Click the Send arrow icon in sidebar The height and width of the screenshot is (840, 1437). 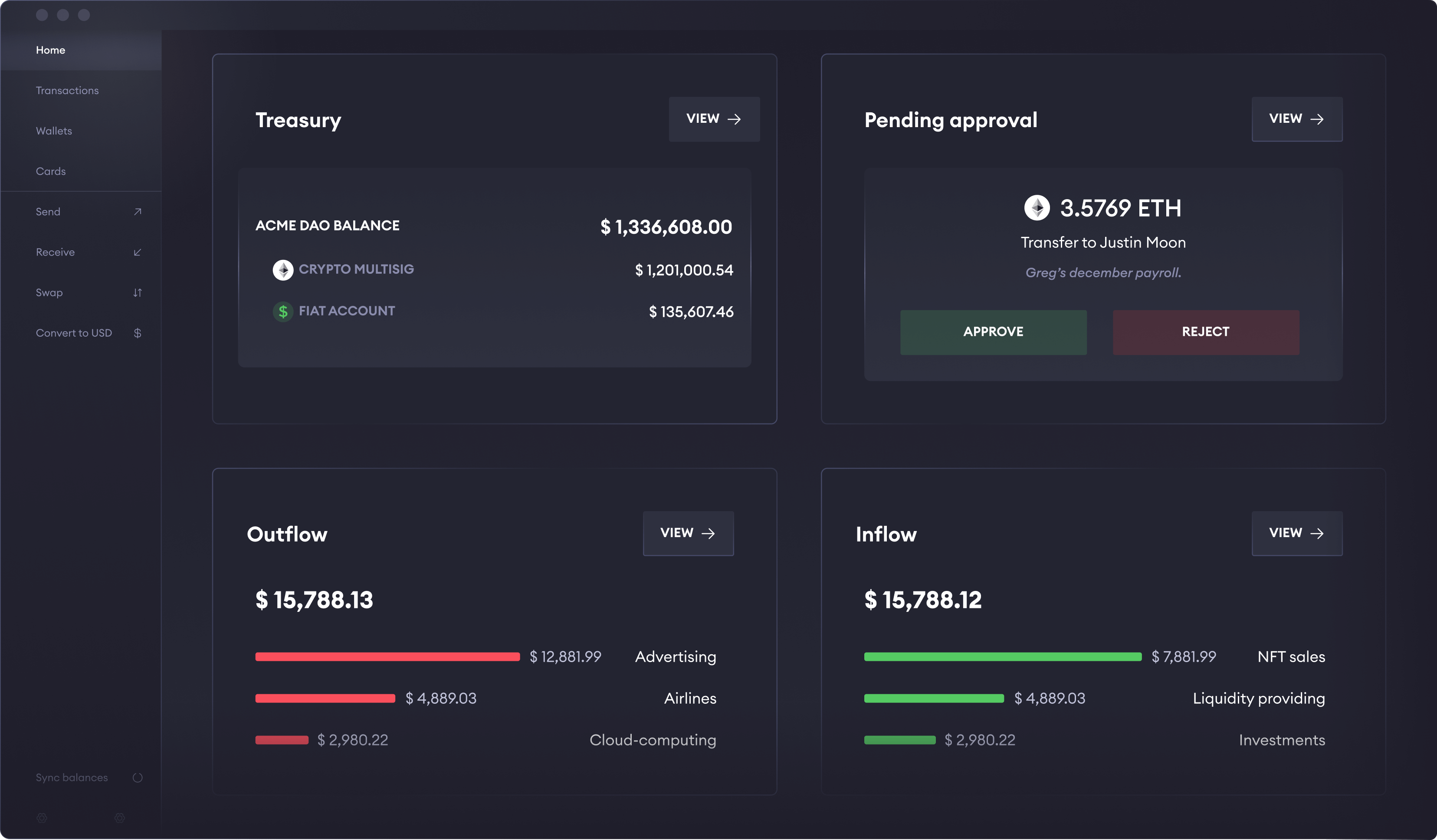tap(138, 212)
